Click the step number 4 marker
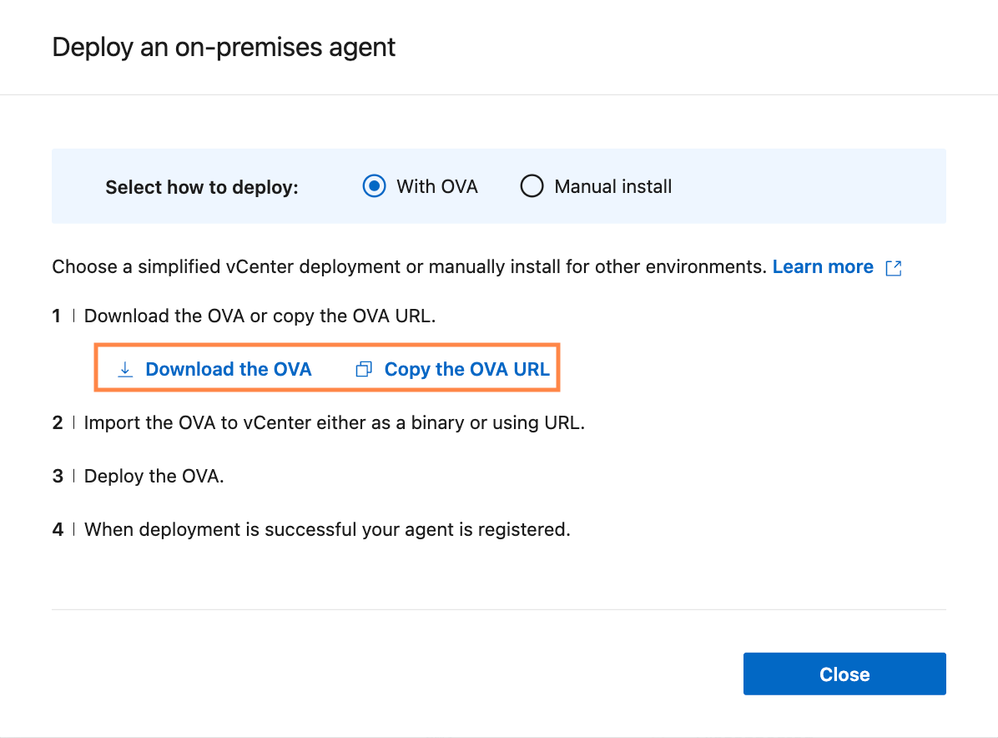Viewport: 998px width, 738px height. pos(58,529)
